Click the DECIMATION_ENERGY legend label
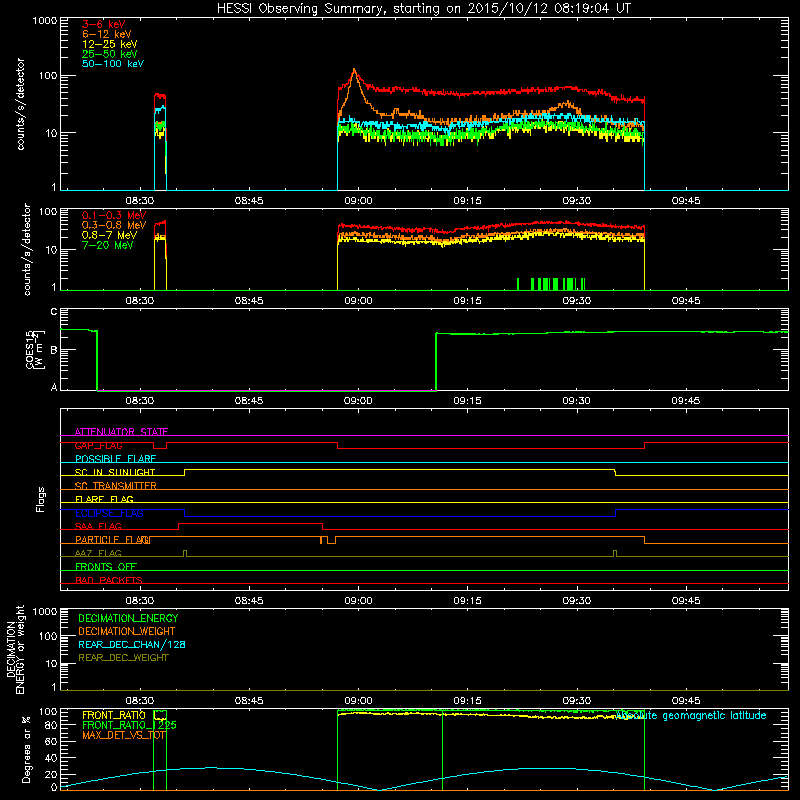The image size is (800, 800). [128, 618]
